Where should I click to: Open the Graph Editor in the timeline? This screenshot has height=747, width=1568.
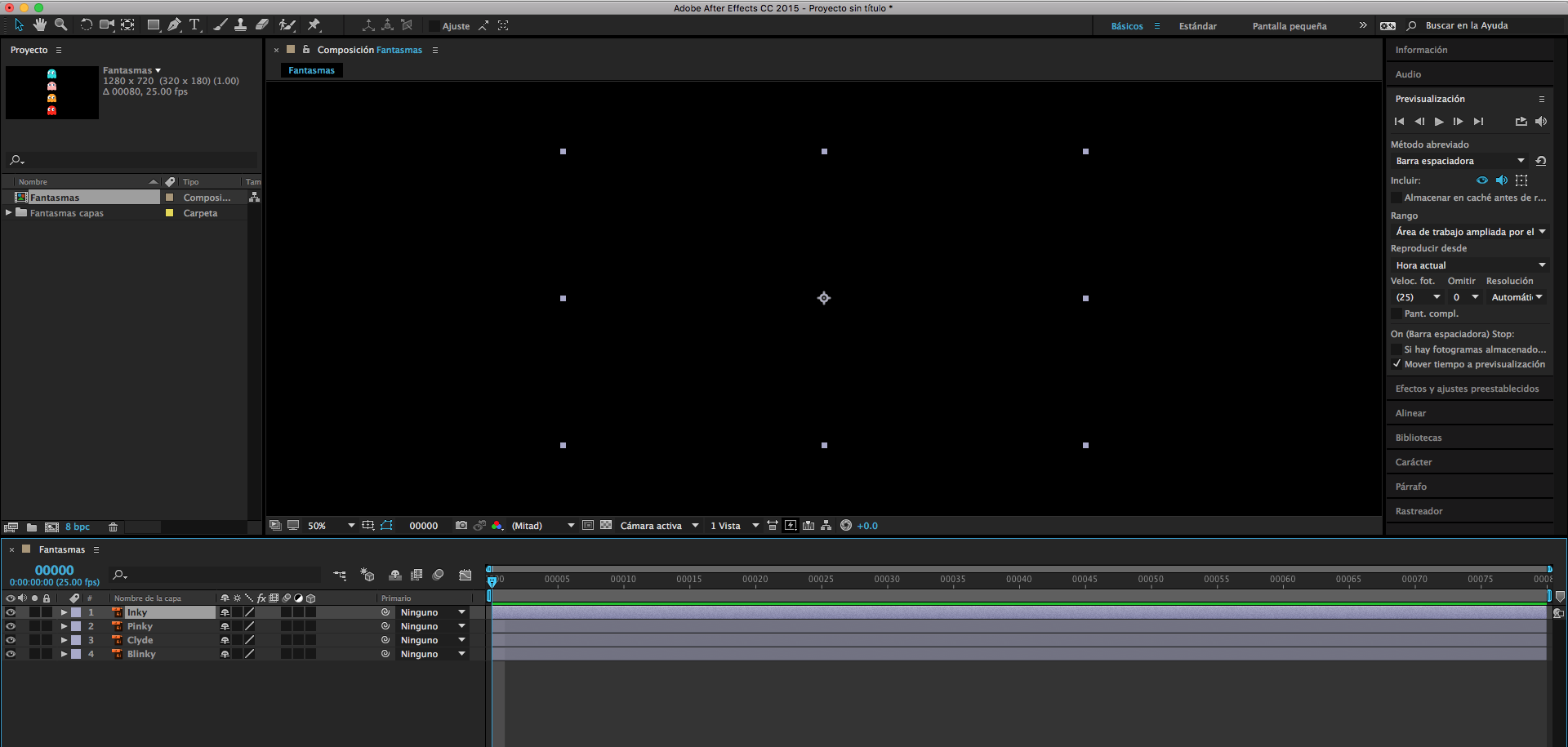pyautogui.click(x=465, y=575)
